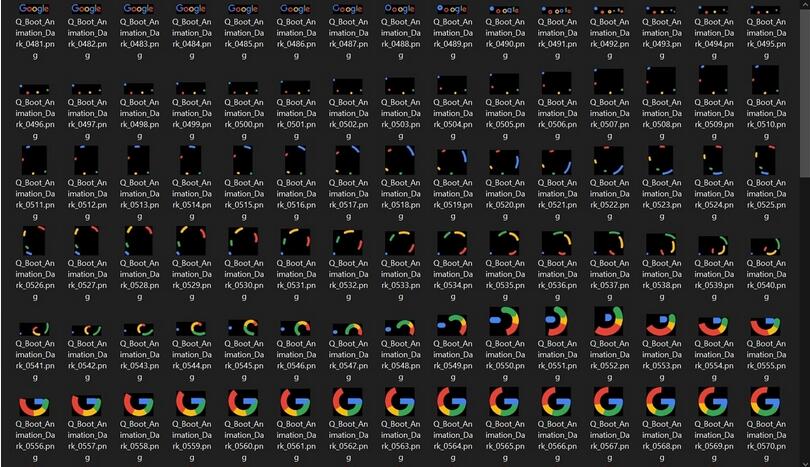Click the file name Q_Boot_Animation_Dark_0509.png
The height and width of the screenshot is (467, 810).
[714, 119]
